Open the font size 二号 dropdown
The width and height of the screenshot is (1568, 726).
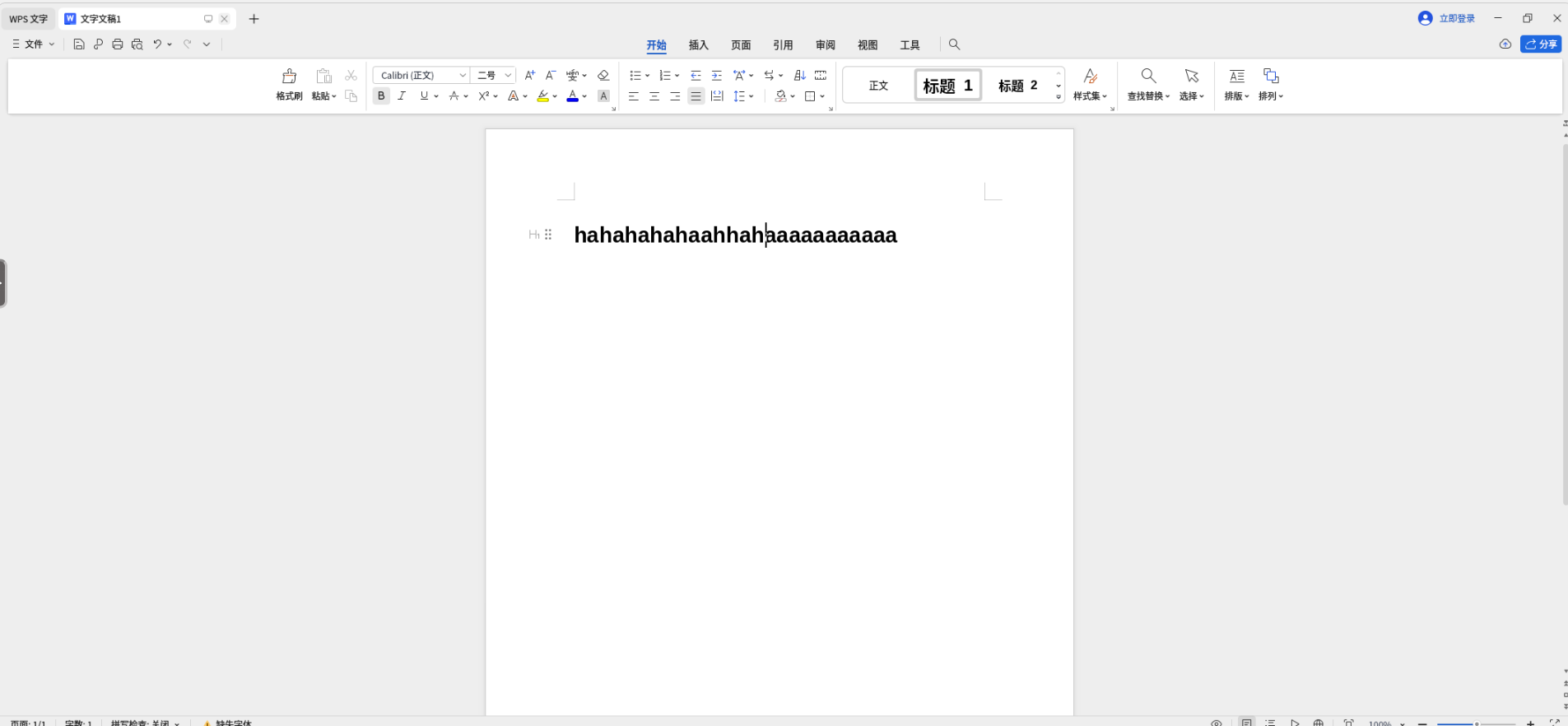[x=508, y=76]
